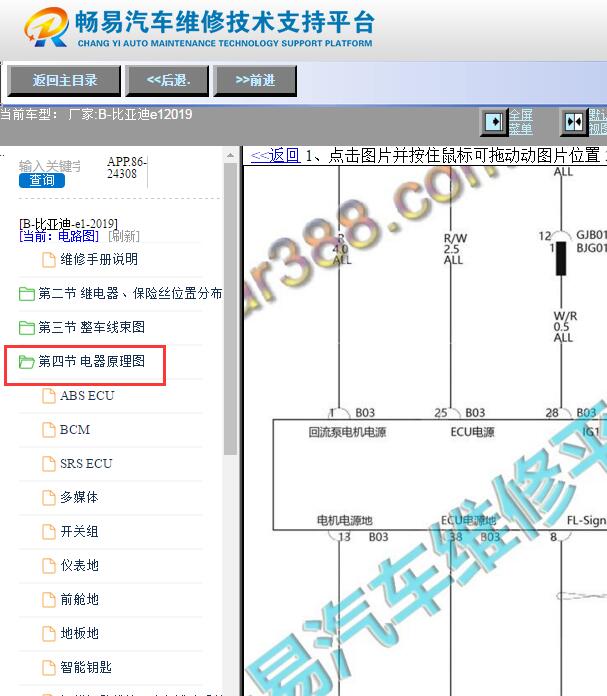Screen dimensions: 607x696
Task: Click the folder icon beside 第二节
Action: pos(27,293)
